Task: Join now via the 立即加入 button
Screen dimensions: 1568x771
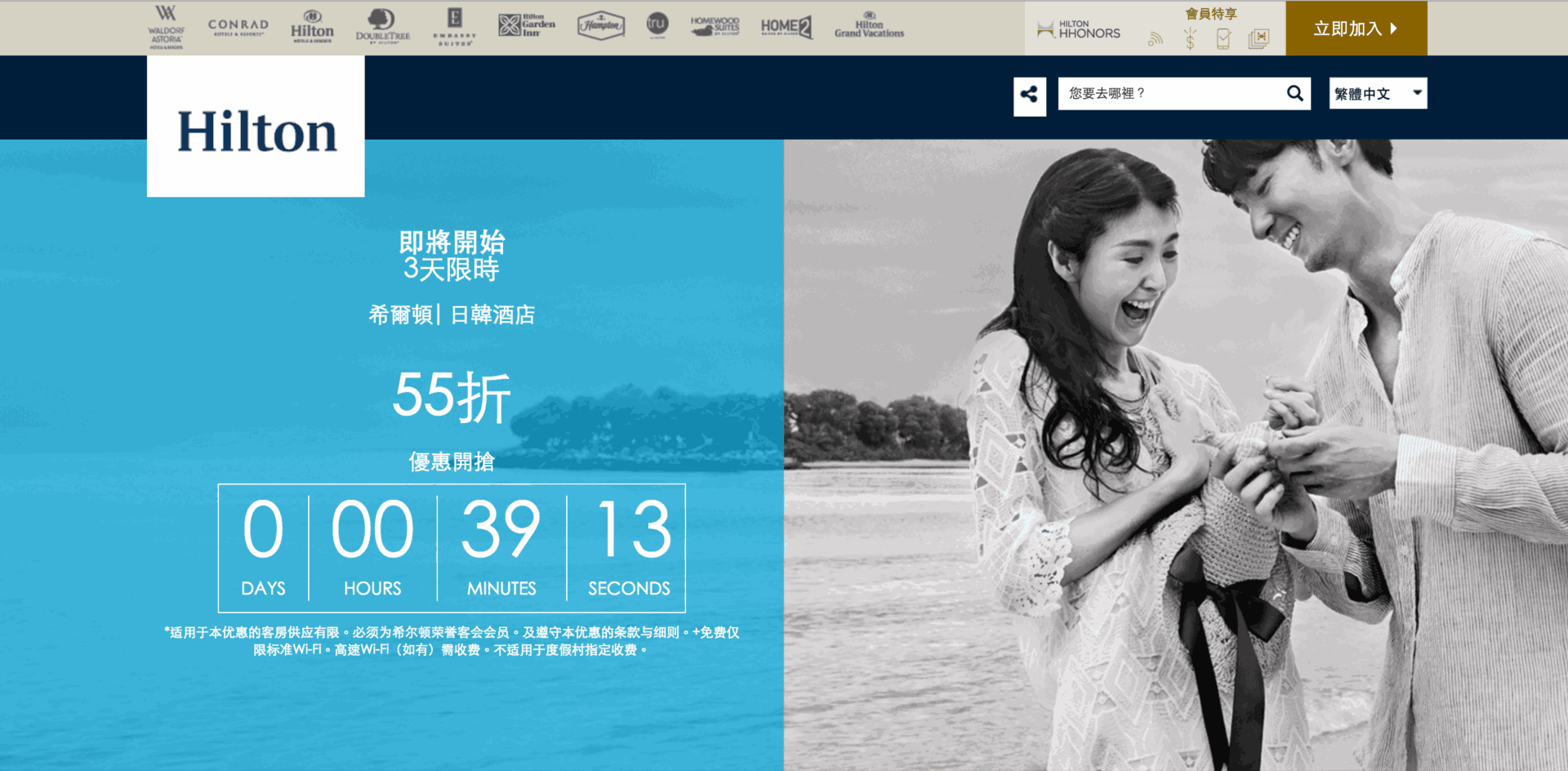Action: (1356, 29)
